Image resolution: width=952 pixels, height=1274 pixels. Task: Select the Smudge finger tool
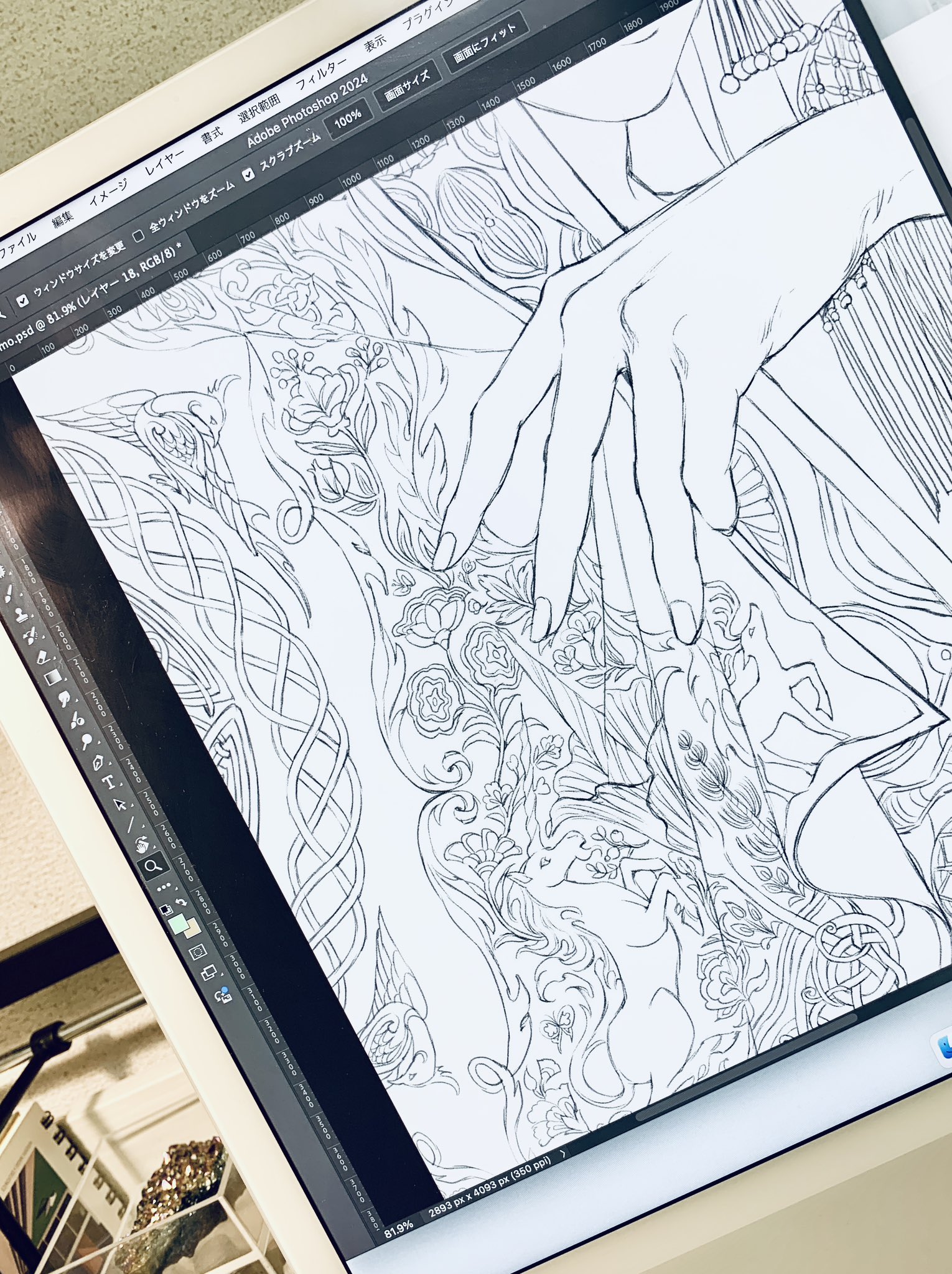coord(63,698)
